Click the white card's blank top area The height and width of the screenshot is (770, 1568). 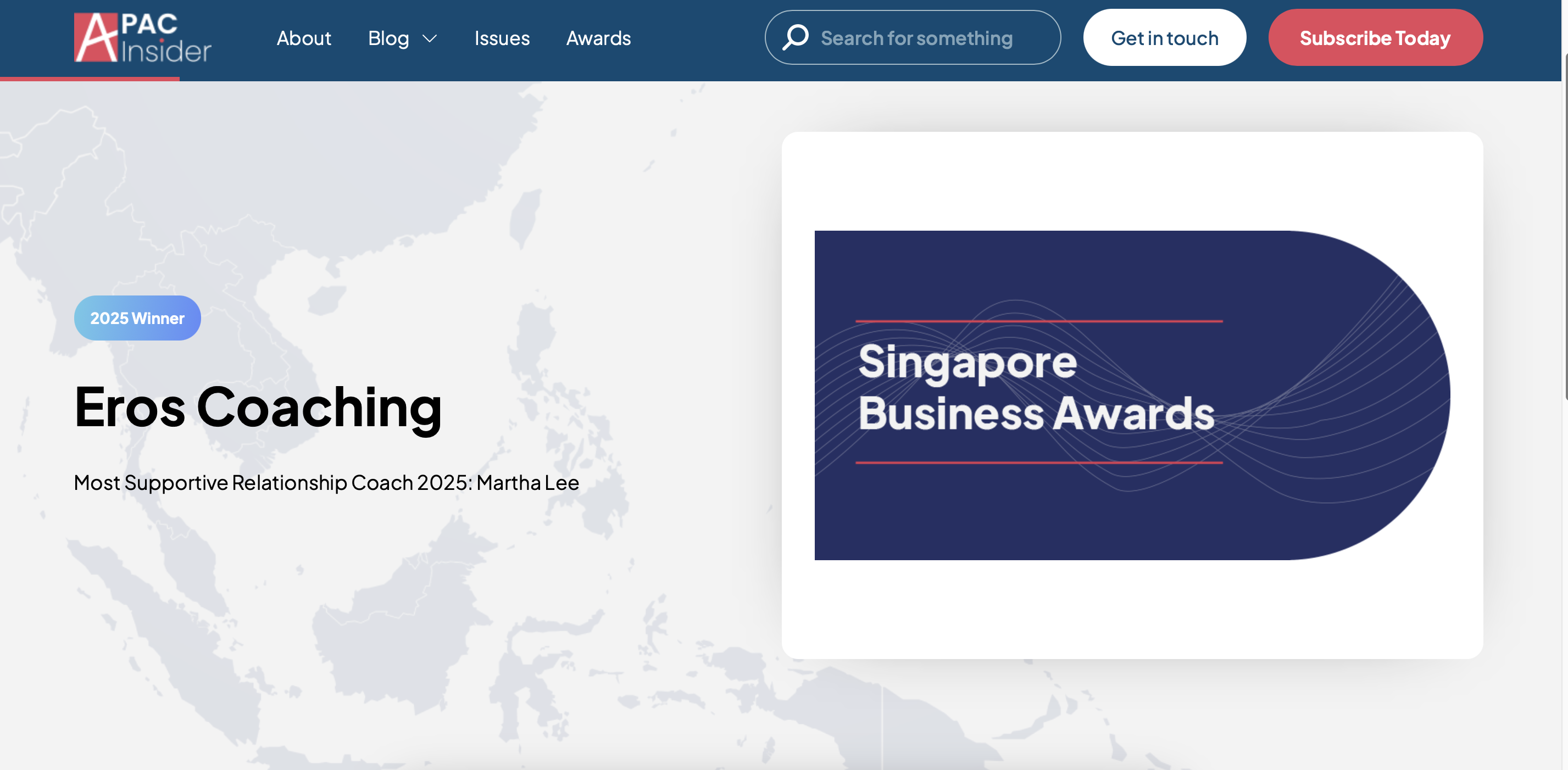(x=1132, y=180)
